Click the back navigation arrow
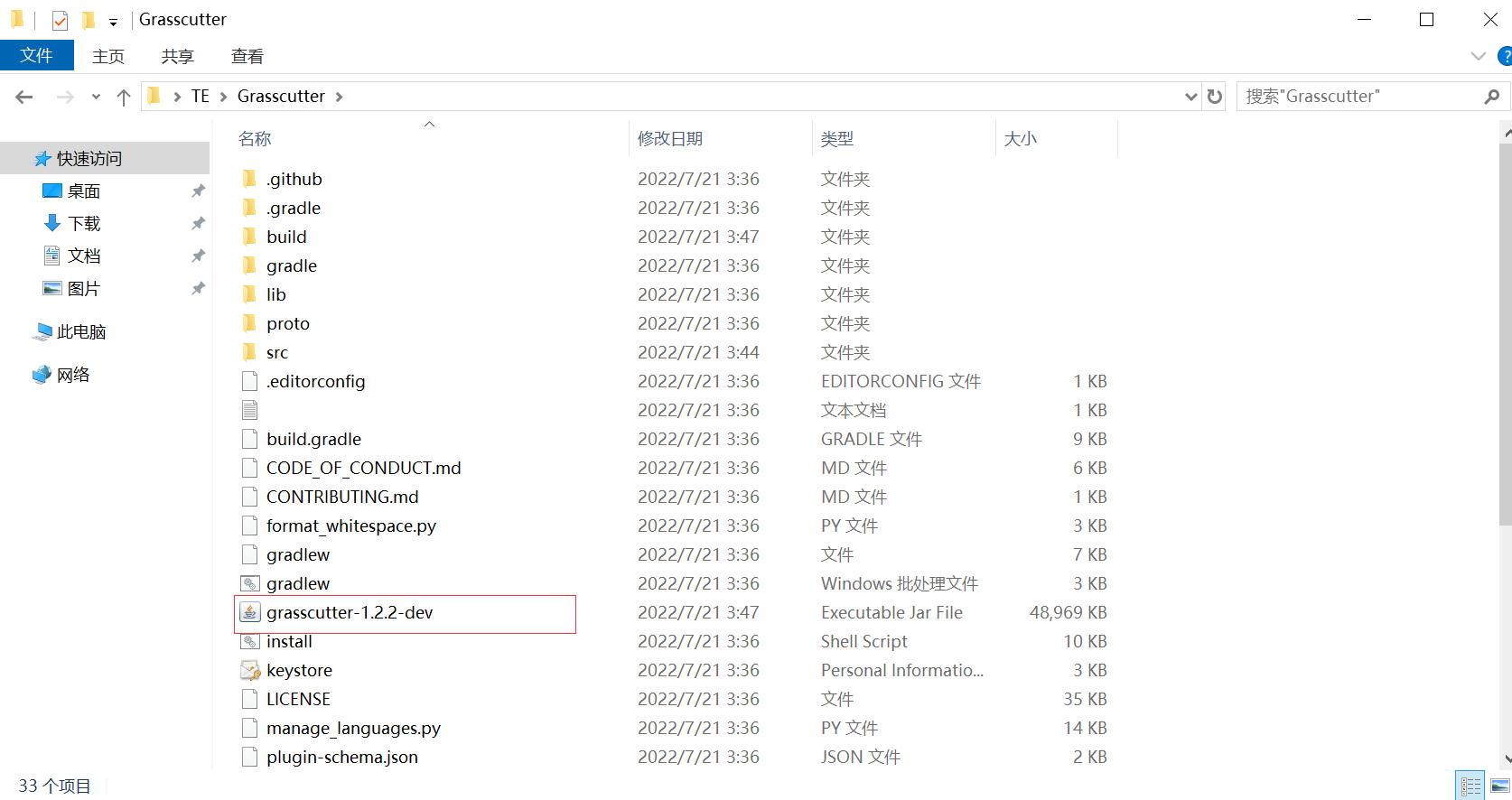The image size is (1512, 800). [24, 97]
